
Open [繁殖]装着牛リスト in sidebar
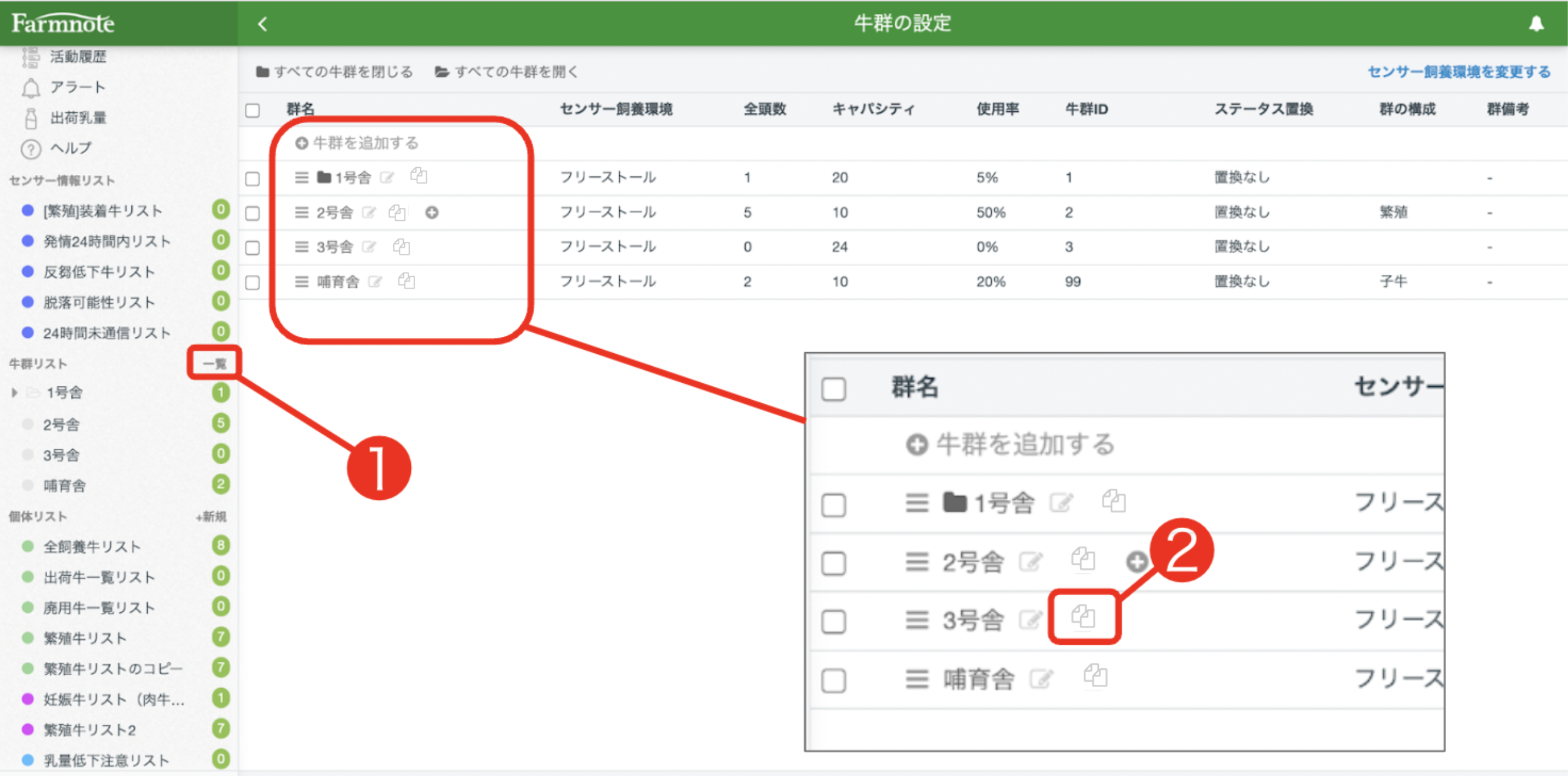coord(103,211)
